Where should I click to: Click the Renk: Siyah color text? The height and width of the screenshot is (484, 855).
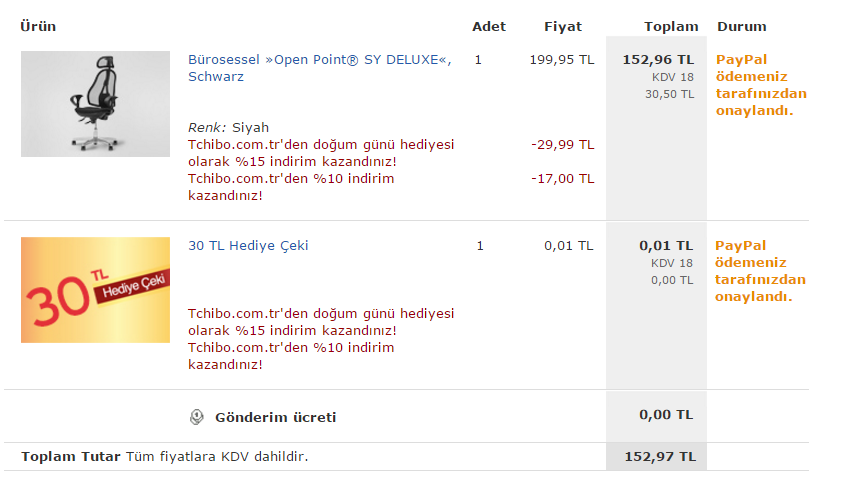click(228, 128)
